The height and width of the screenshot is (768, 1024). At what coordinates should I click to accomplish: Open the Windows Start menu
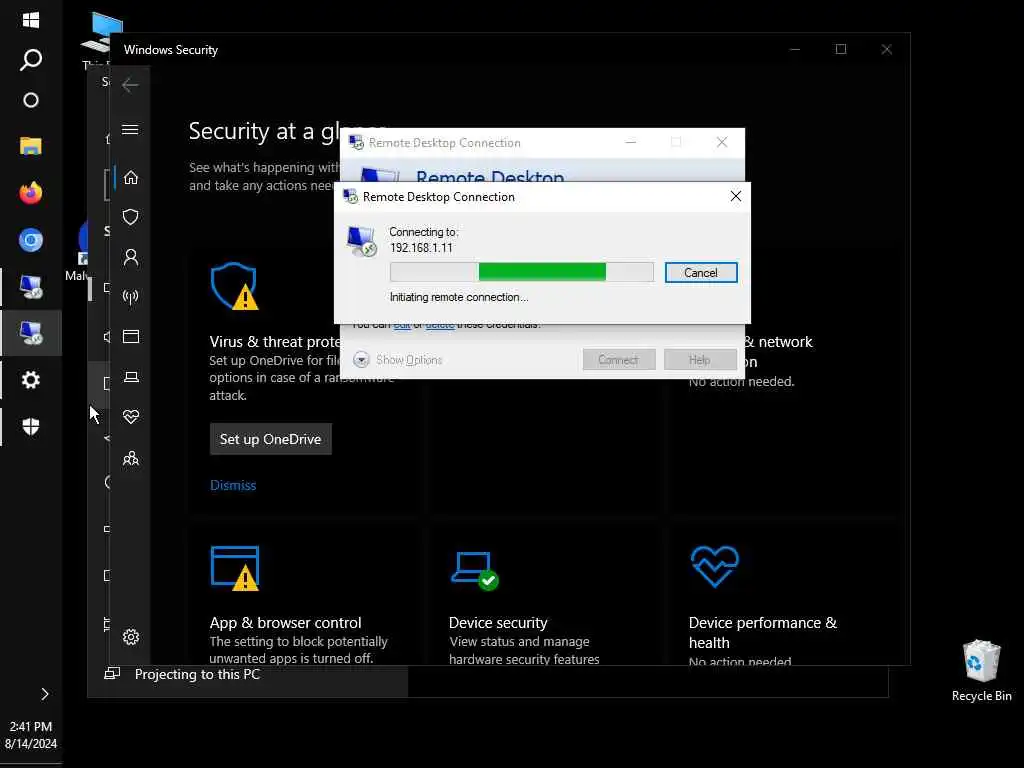(x=31, y=20)
